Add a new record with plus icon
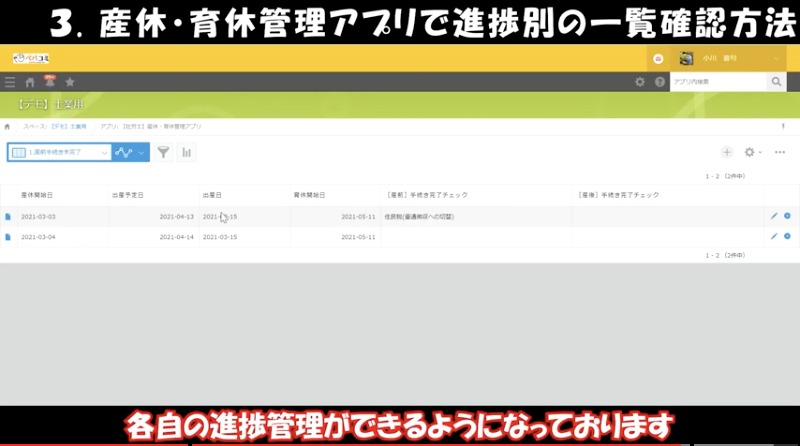 pos(727,152)
